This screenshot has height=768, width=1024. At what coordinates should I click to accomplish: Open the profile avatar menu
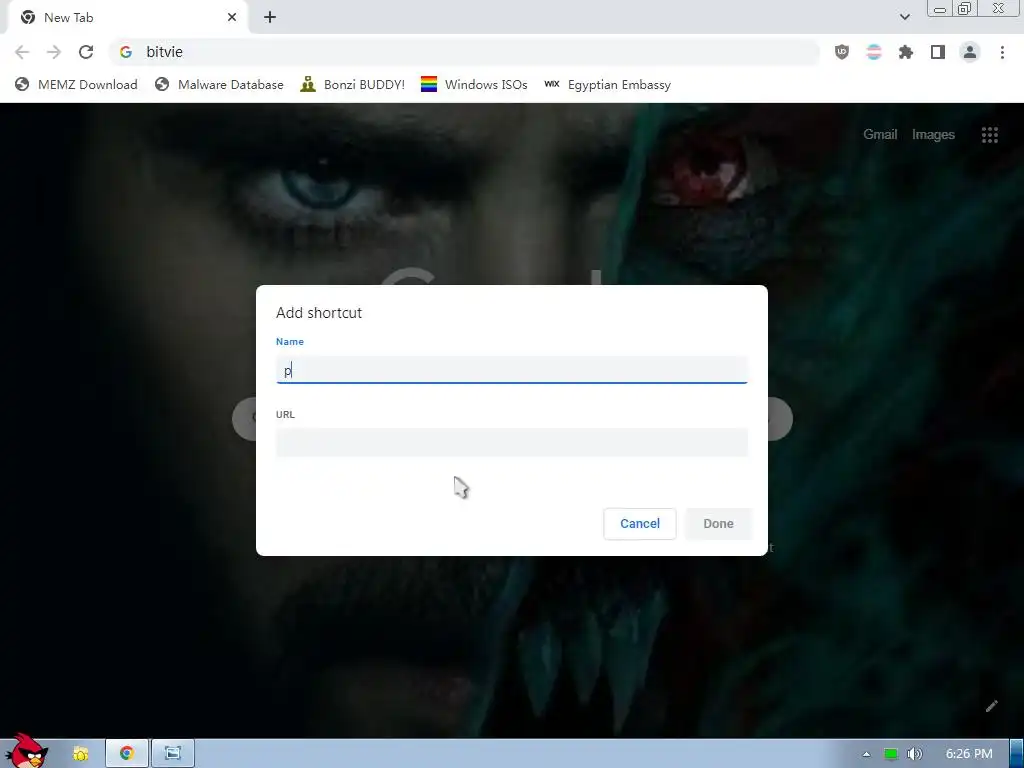click(970, 52)
